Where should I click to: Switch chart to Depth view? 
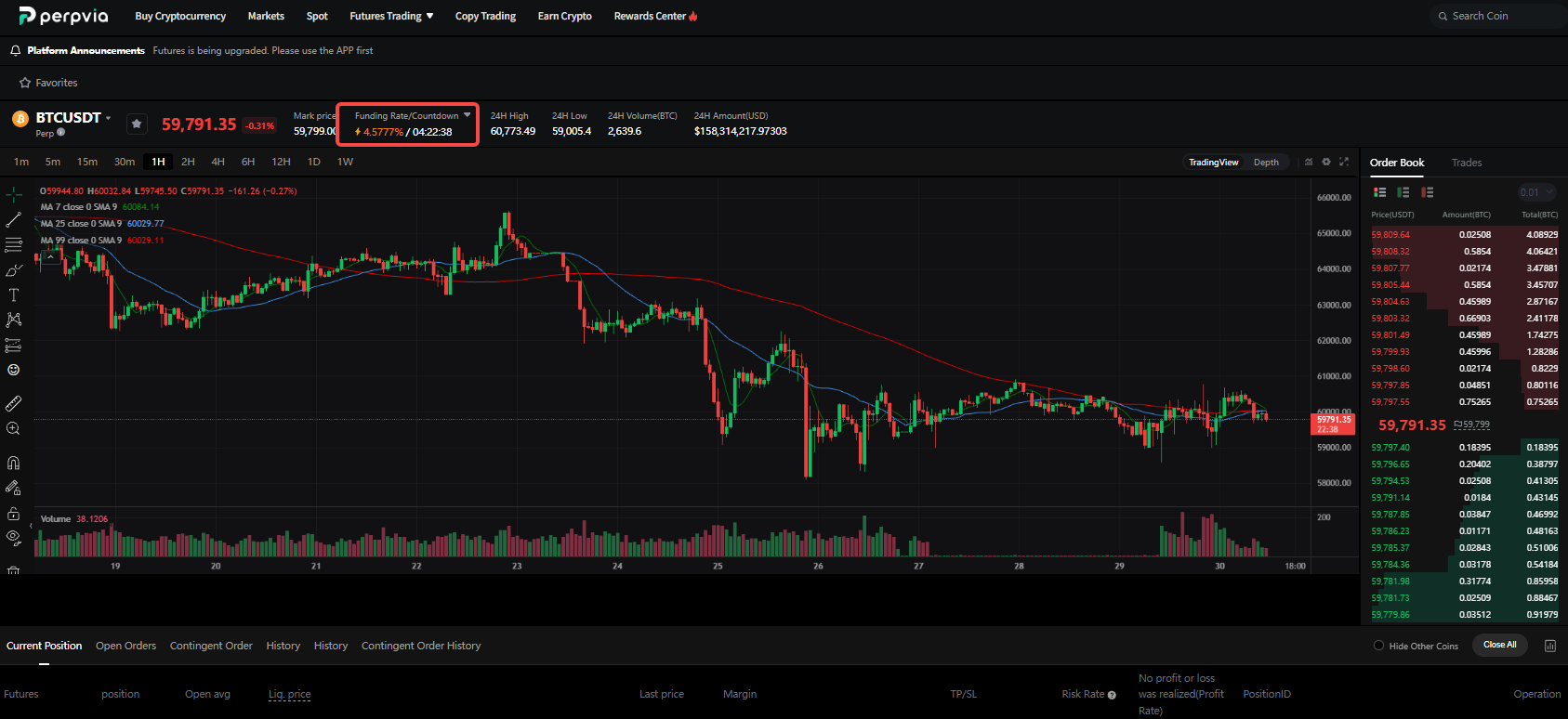click(1266, 162)
